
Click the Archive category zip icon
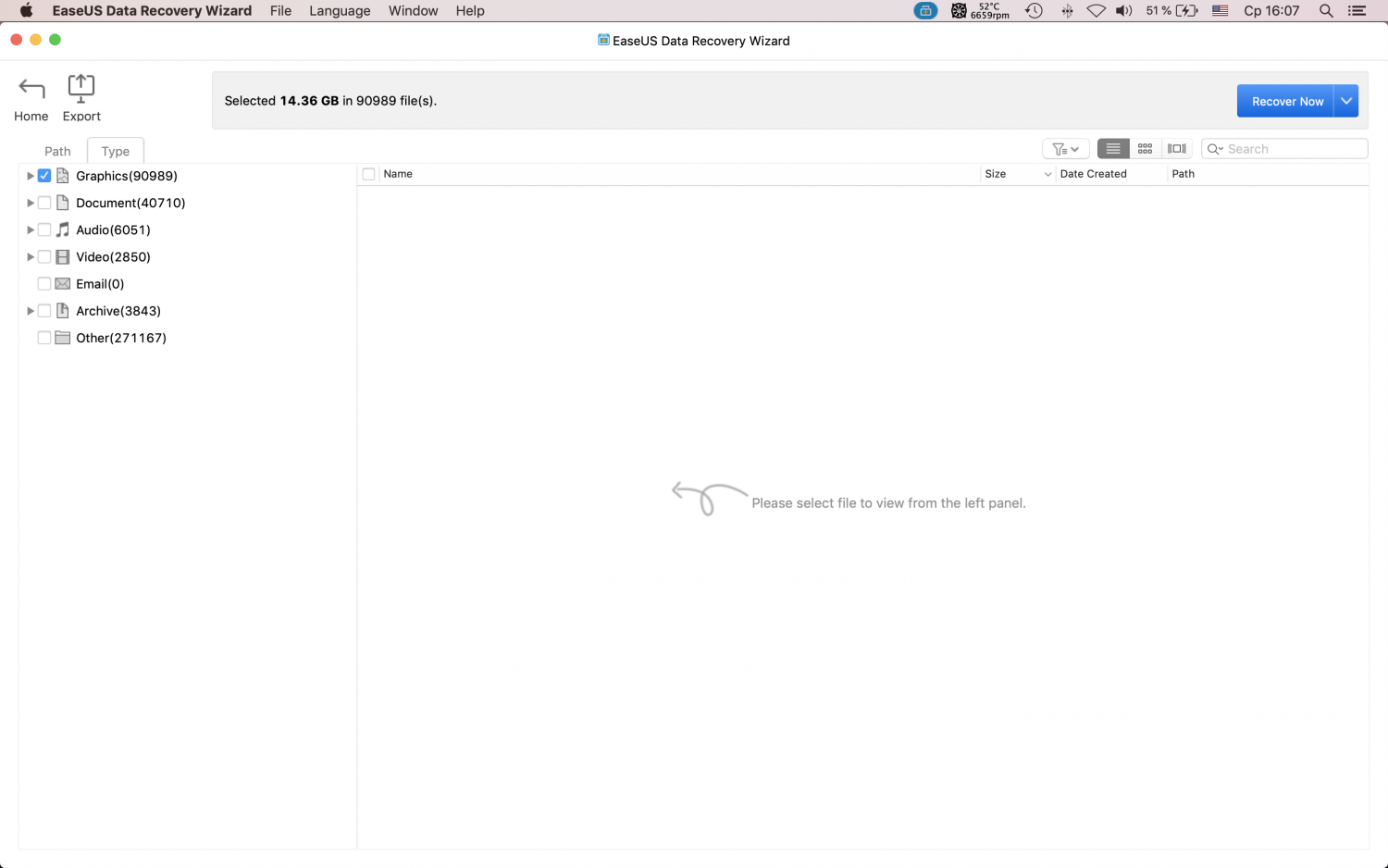(63, 311)
